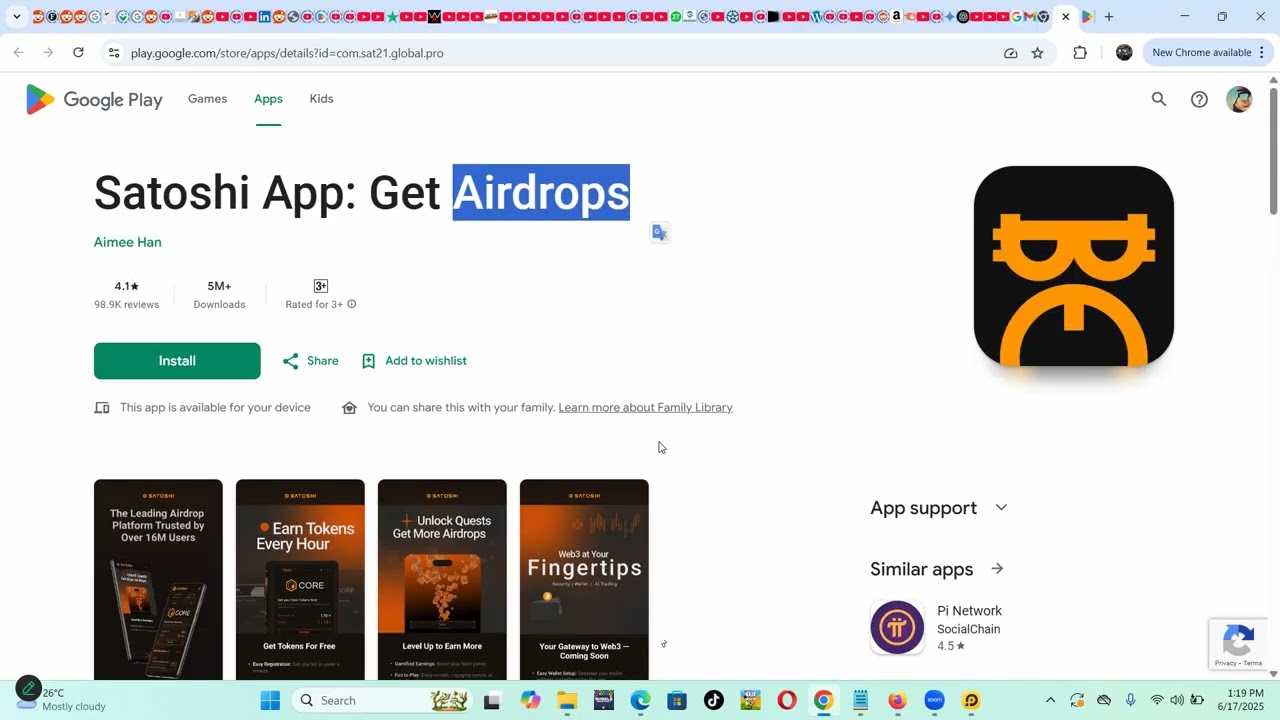This screenshot has width=1280, height=720.
Task: Click the 4.1 star rating text
Action: click(127, 286)
